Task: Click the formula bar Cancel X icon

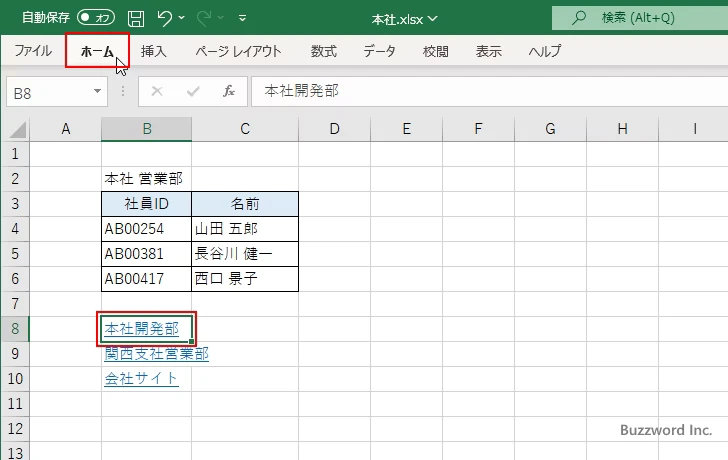Action: click(157, 91)
